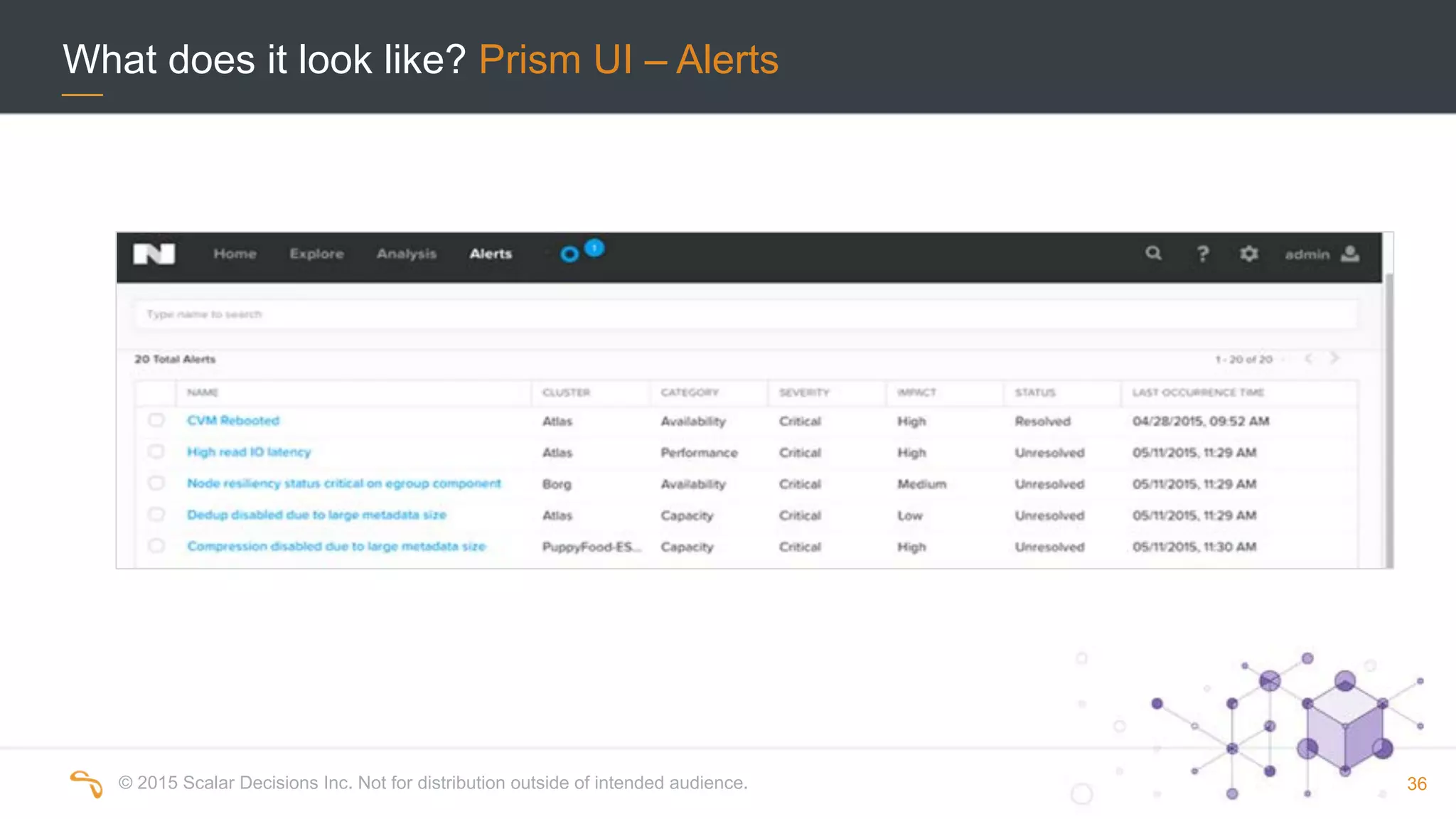1456x819 pixels.
Task: Sort by the IMPACT column header
Action: (x=916, y=392)
